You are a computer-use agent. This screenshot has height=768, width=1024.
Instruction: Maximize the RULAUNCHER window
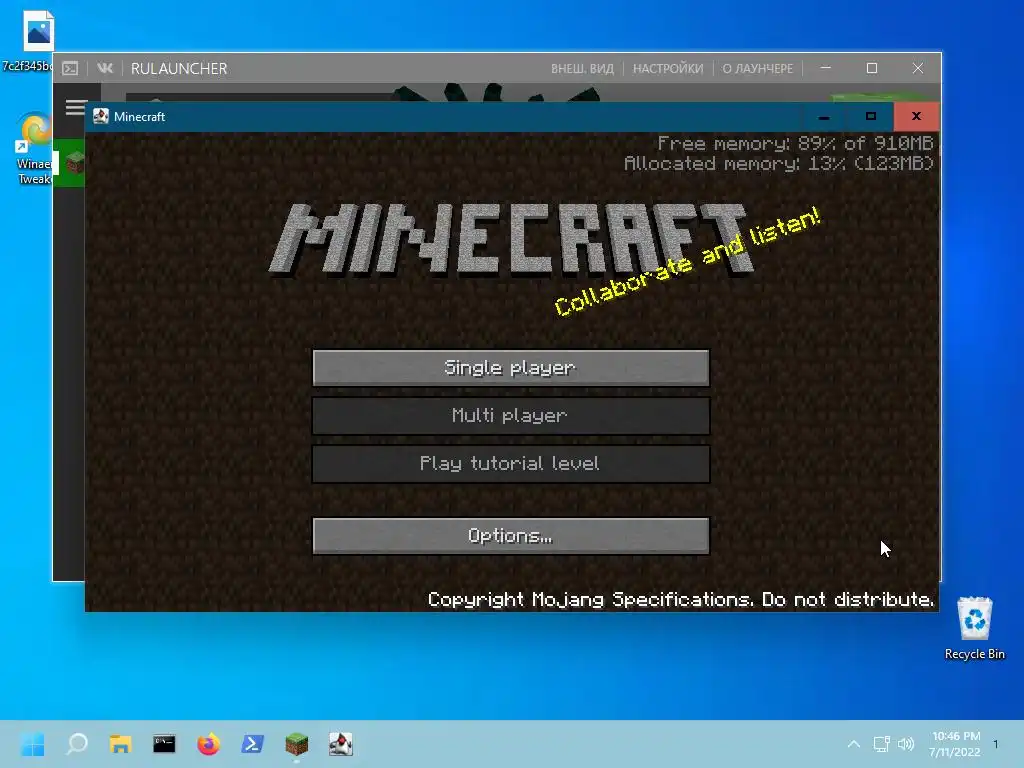[x=872, y=68]
